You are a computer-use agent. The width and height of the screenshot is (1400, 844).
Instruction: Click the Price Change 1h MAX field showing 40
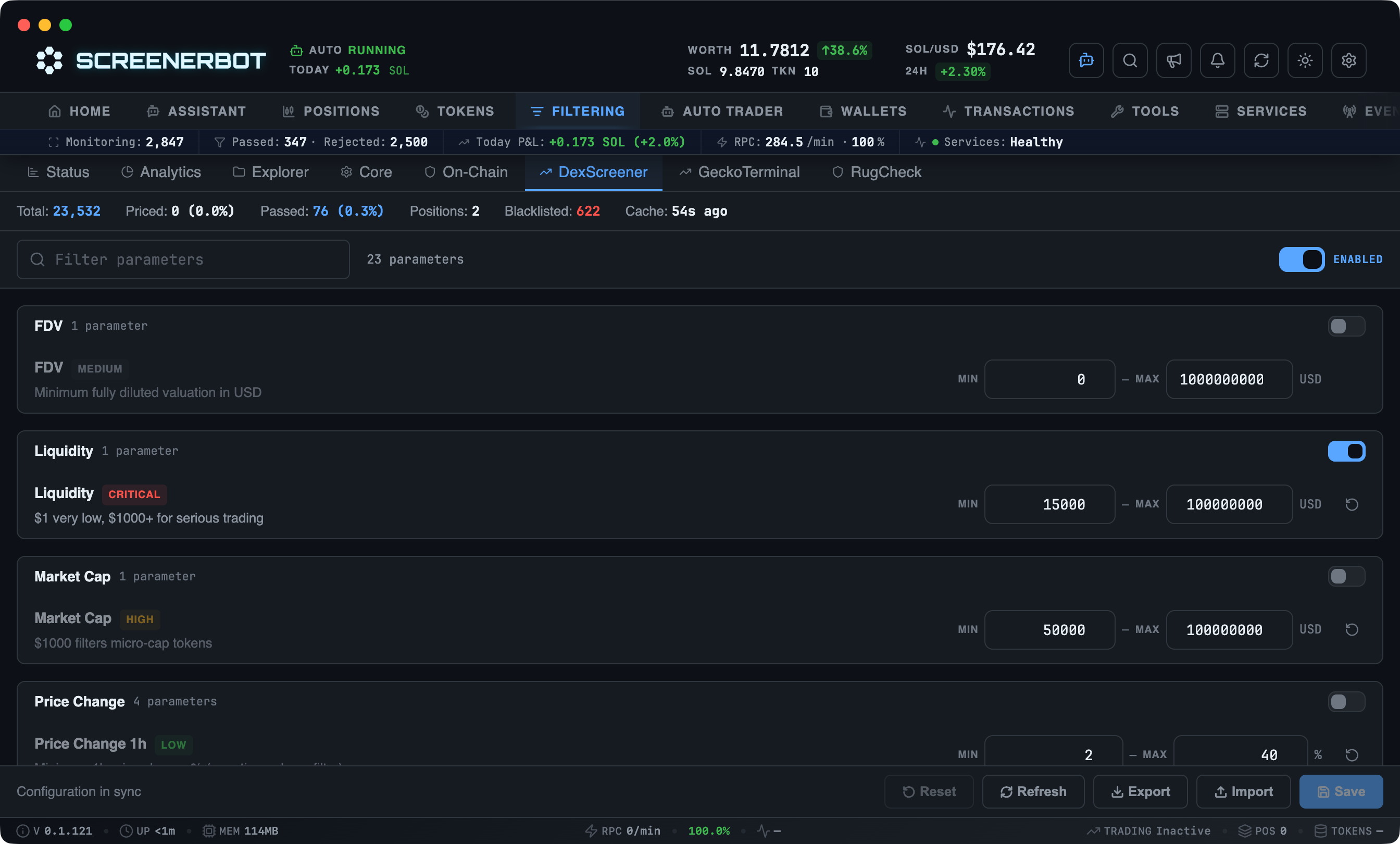(1240, 751)
